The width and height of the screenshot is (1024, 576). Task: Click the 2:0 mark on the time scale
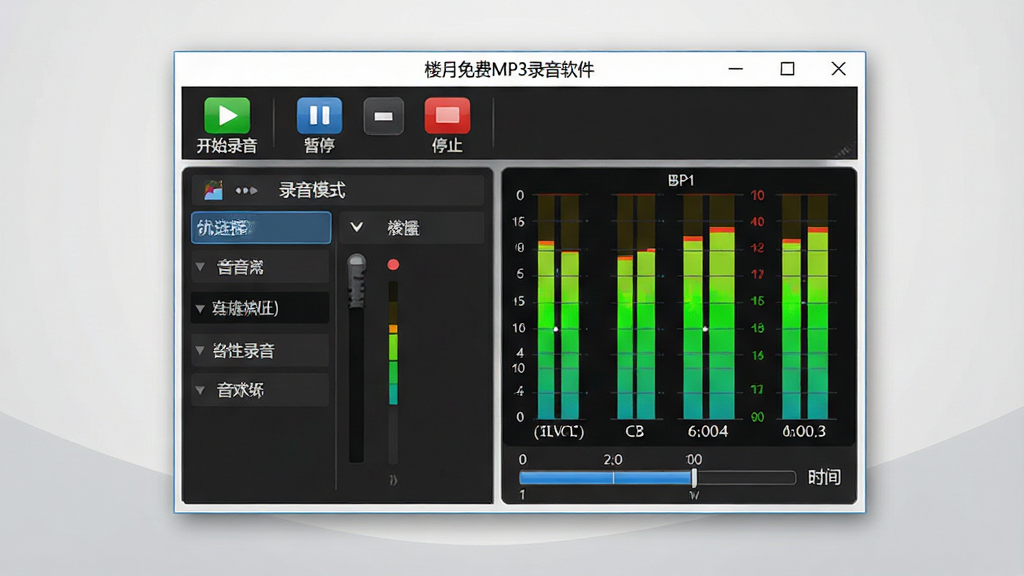pyautogui.click(x=613, y=459)
